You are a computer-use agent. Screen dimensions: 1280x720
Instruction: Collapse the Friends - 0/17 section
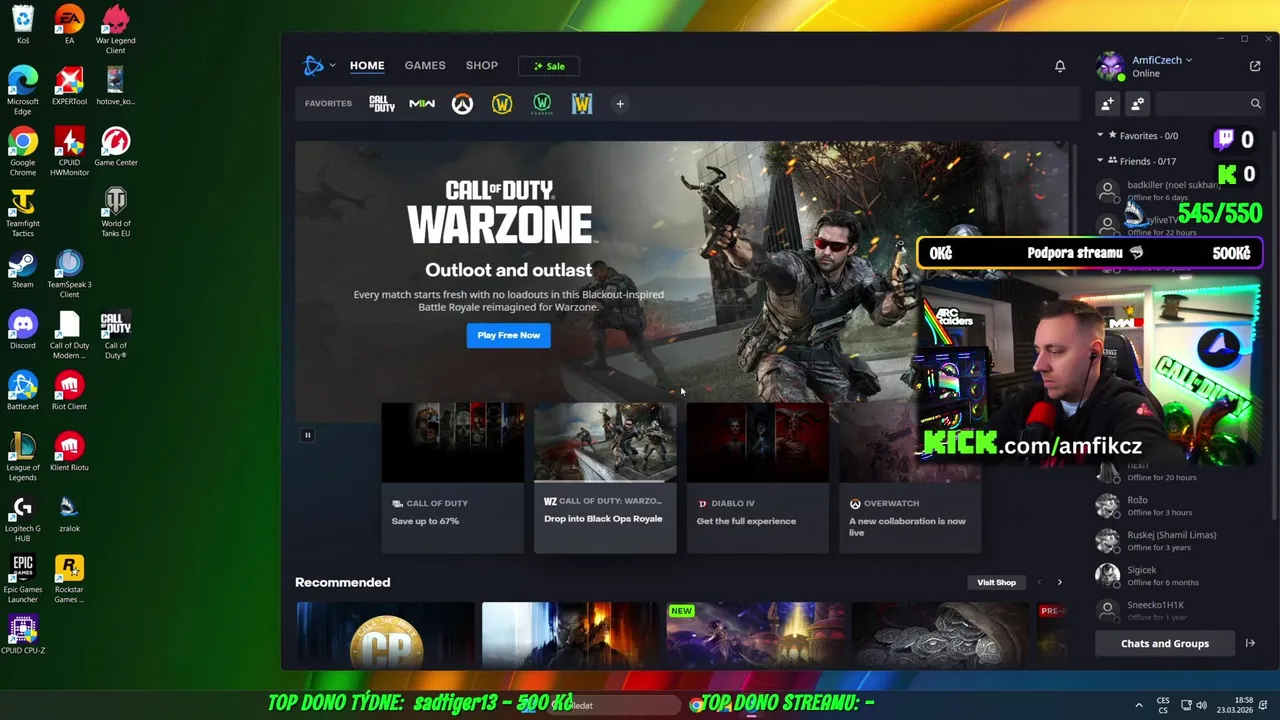[x=1100, y=160]
